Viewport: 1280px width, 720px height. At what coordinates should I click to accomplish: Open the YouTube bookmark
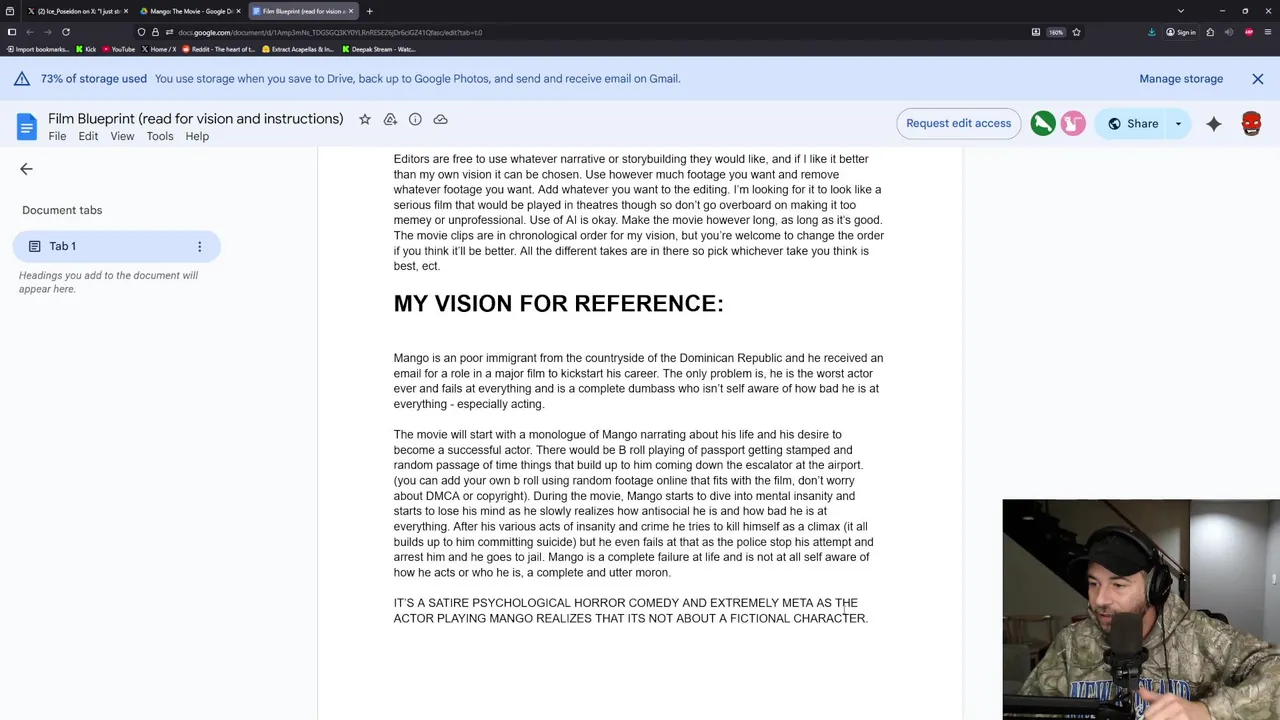coord(119,49)
